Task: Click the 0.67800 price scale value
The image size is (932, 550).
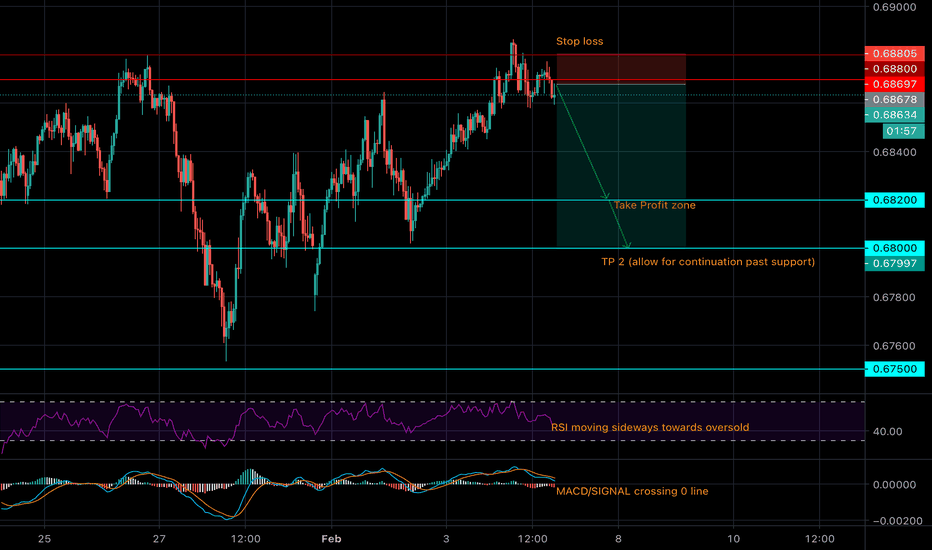Action: (x=895, y=297)
